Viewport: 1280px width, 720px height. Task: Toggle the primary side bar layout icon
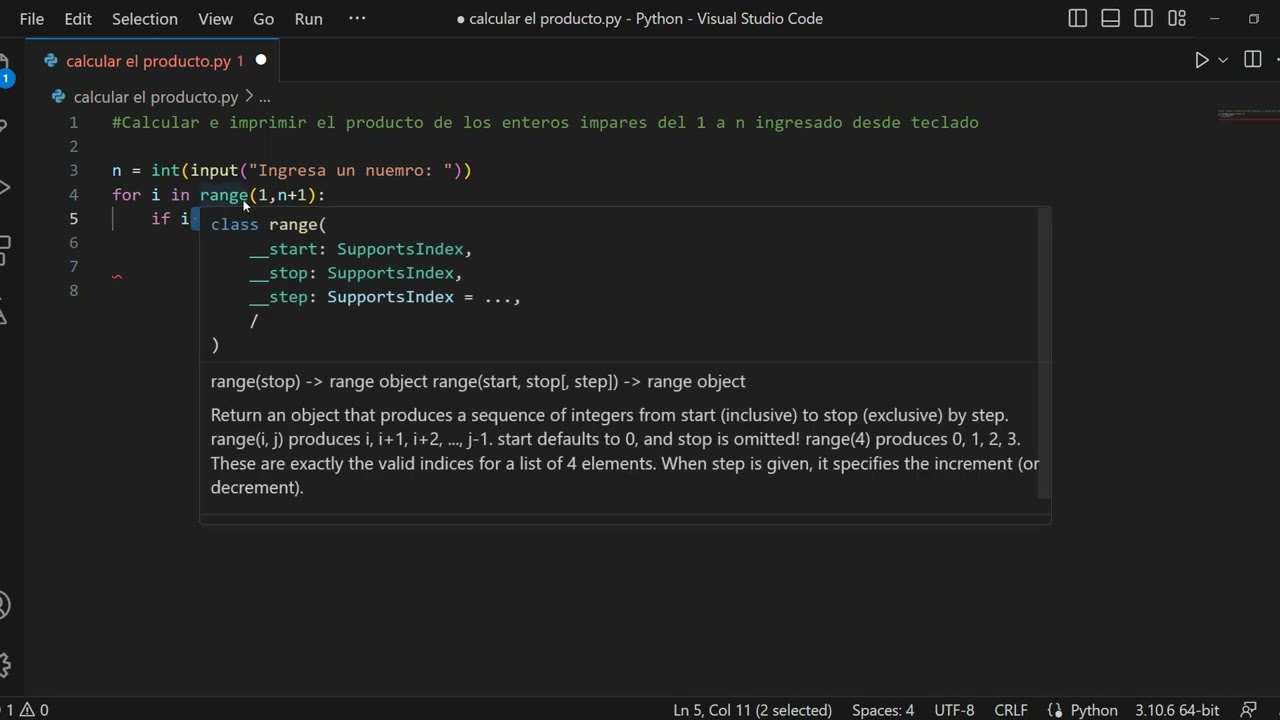(x=1077, y=19)
